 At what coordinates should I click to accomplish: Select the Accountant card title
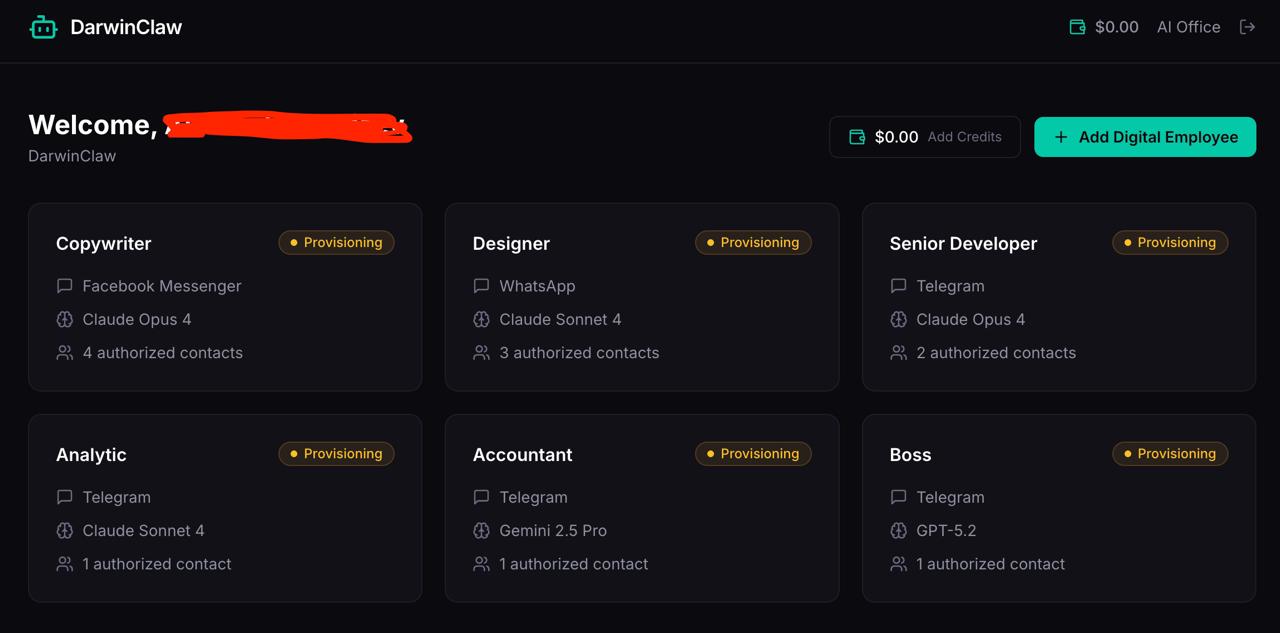[522, 455]
